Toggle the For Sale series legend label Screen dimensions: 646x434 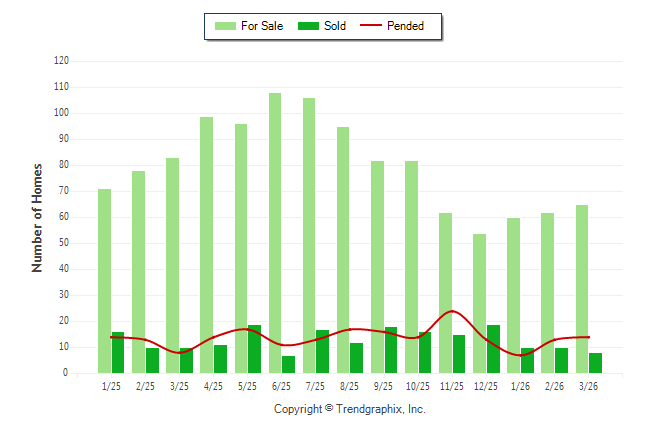coord(262,26)
